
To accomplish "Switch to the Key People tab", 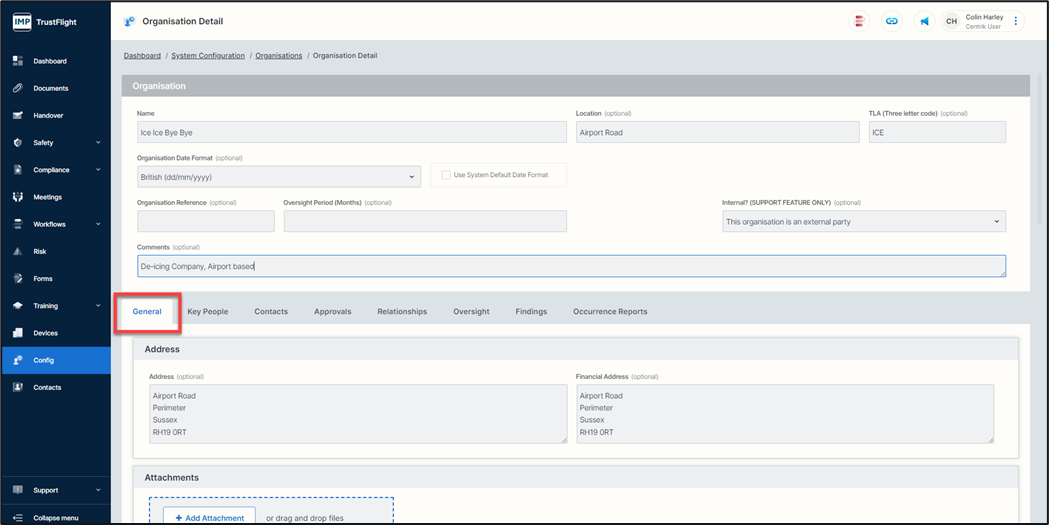I will [x=207, y=312].
